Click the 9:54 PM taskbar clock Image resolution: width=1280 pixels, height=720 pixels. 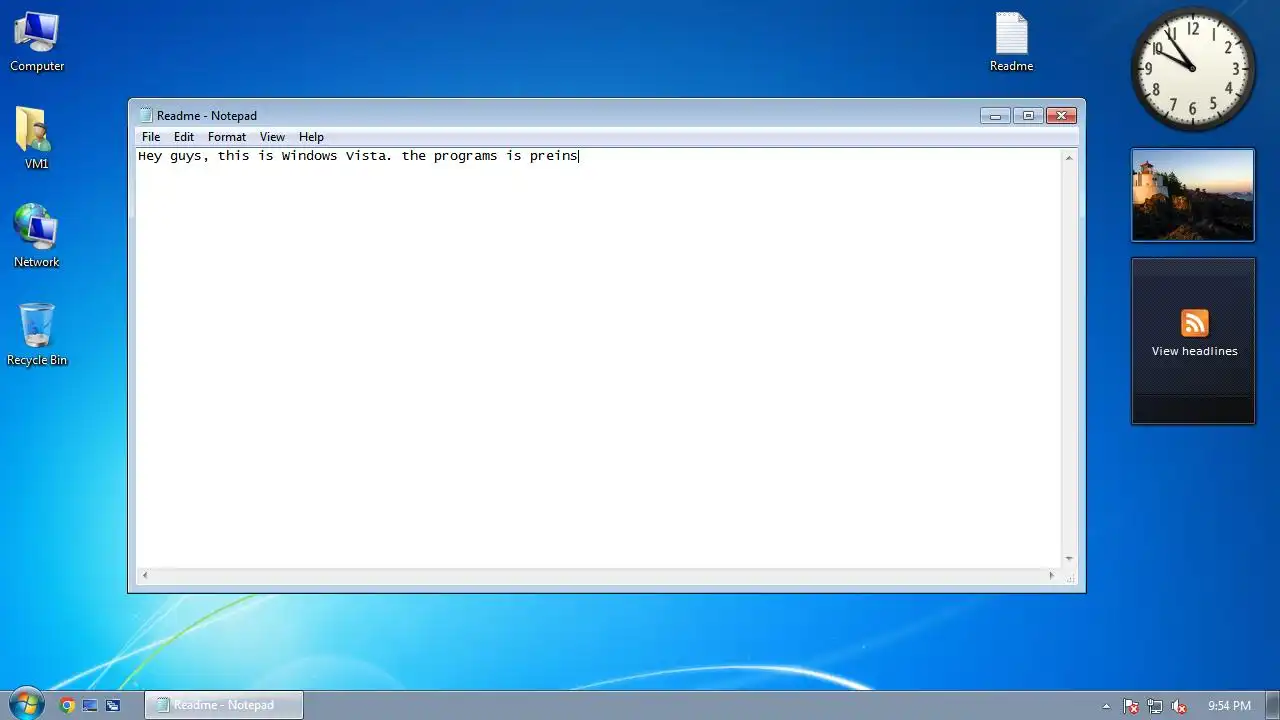(x=1229, y=706)
